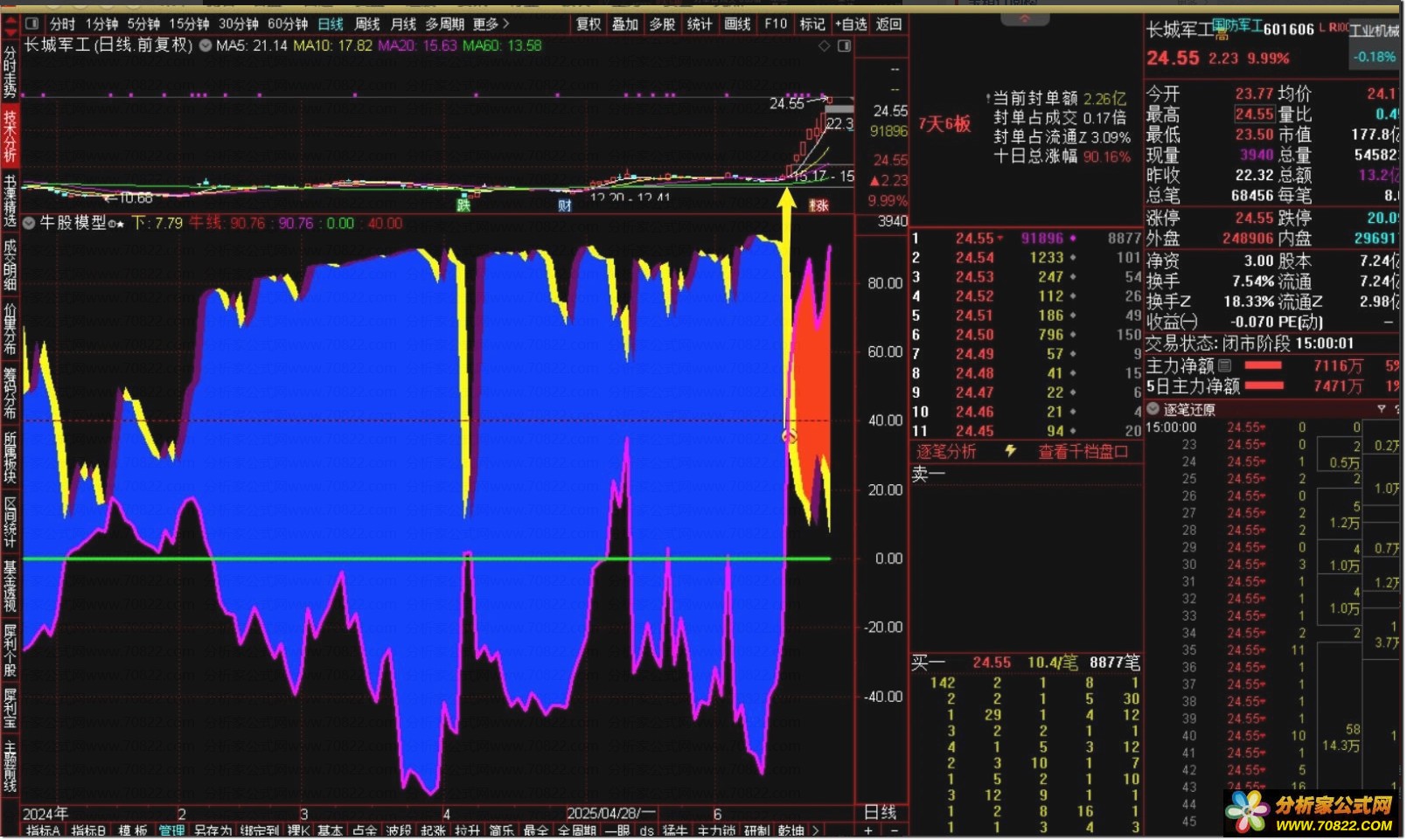Click the 财 marker on K-line chart
Image resolution: width=1407 pixels, height=840 pixels.
point(565,206)
